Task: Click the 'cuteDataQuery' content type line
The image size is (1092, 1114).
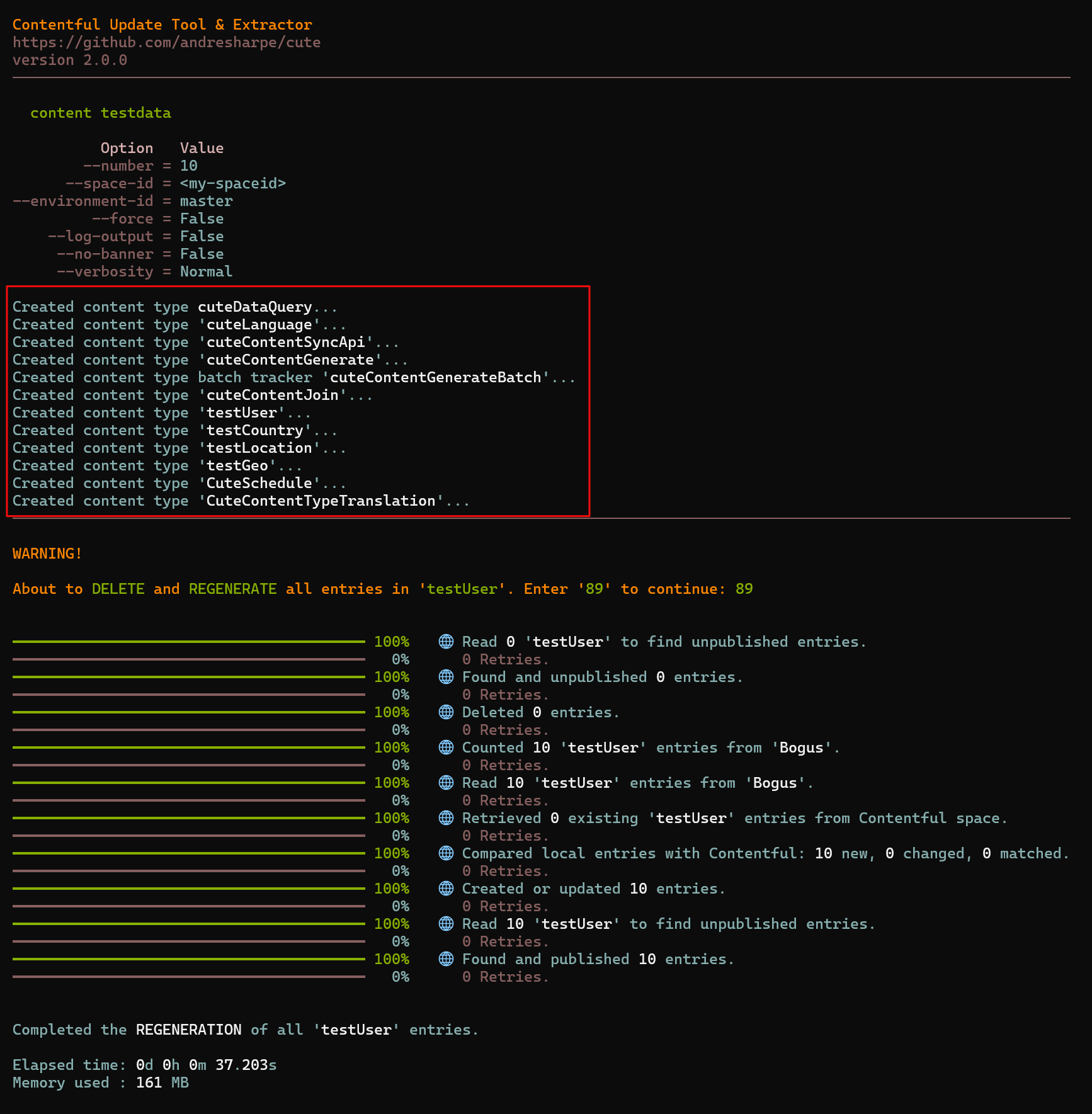Action: click(x=175, y=307)
